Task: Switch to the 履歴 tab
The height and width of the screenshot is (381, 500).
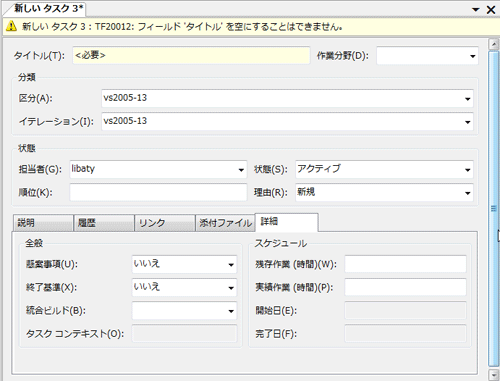Action: [x=104, y=223]
